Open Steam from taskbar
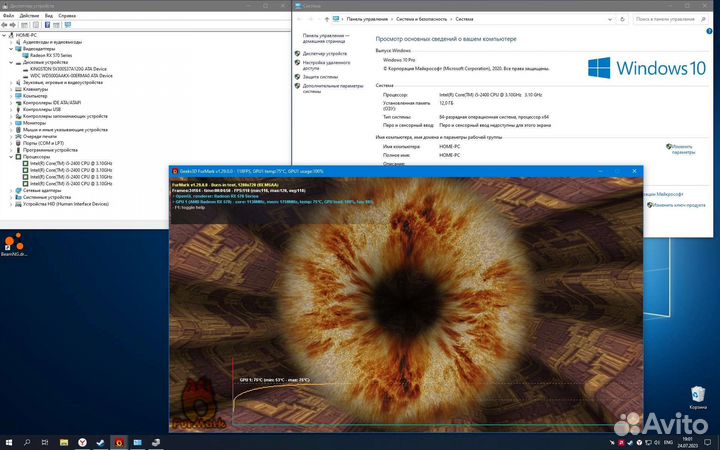This screenshot has height=450, width=720. [101, 443]
